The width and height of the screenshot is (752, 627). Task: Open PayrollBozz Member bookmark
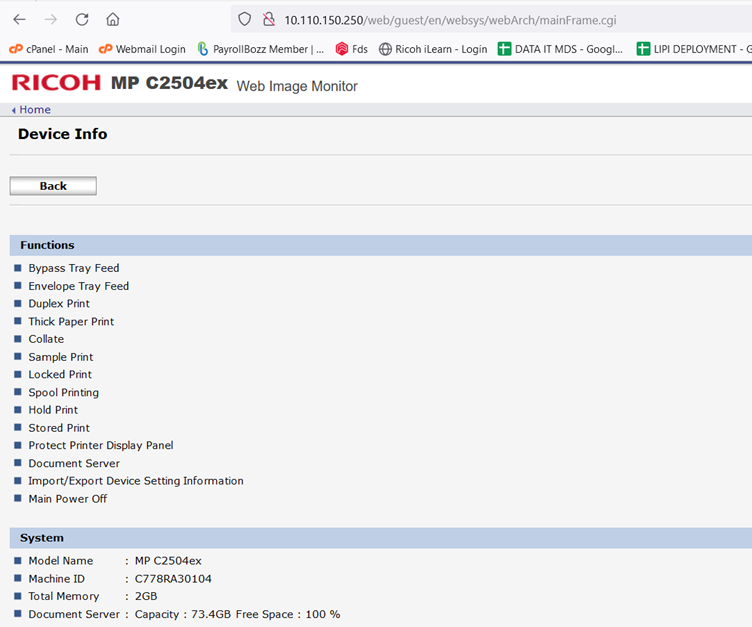[x=261, y=49]
